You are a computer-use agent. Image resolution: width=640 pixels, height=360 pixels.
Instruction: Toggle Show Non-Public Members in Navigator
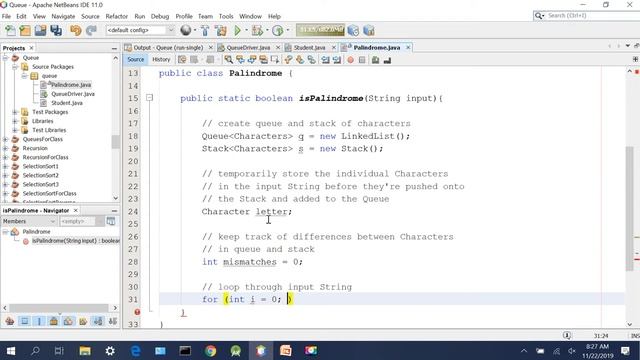pos(53,321)
